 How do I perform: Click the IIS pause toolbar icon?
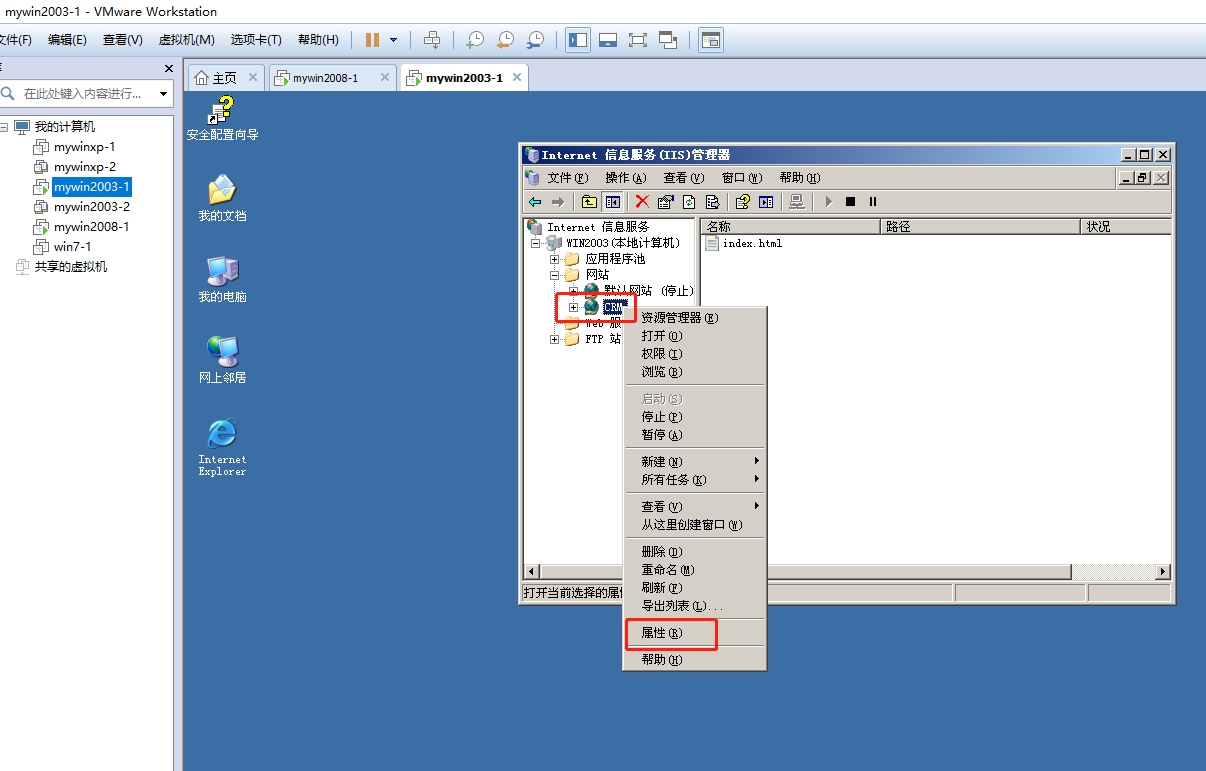coord(872,202)
